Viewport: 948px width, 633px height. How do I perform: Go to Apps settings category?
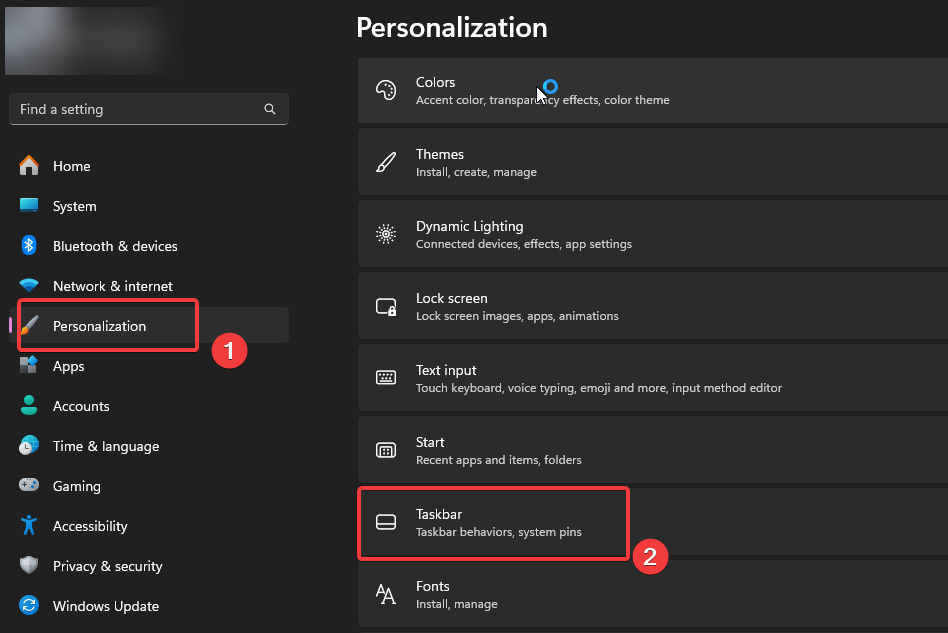[68, 366]
